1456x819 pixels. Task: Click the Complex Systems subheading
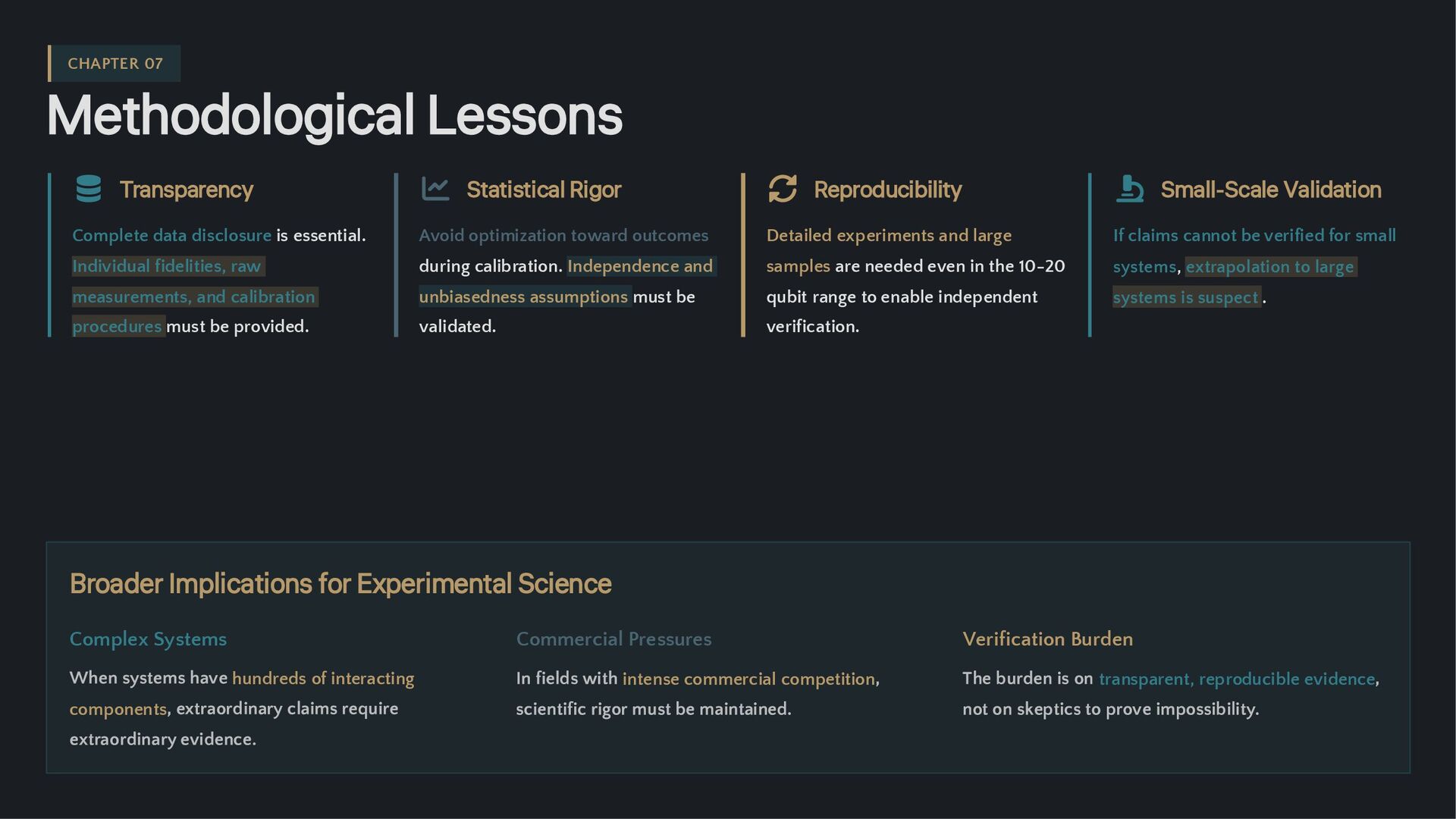(x=148, y=639)
